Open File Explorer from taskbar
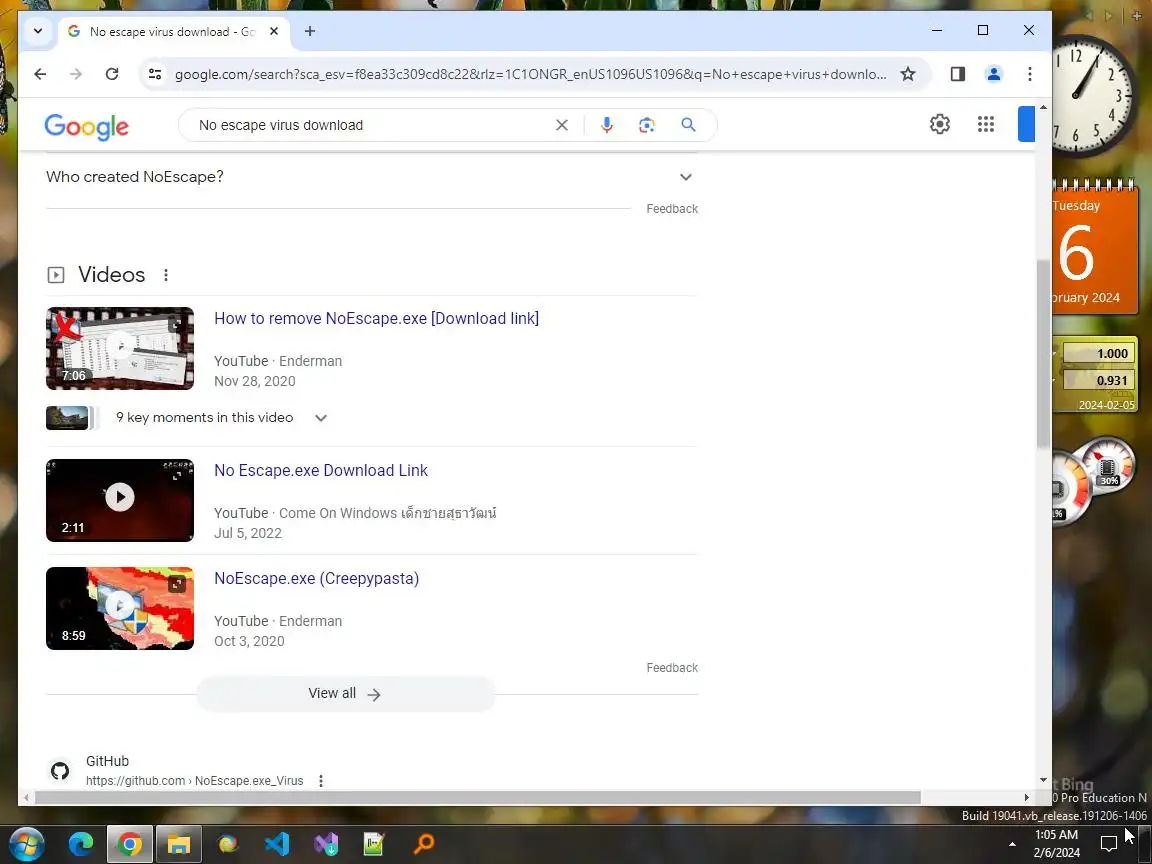 pos(179,843)
